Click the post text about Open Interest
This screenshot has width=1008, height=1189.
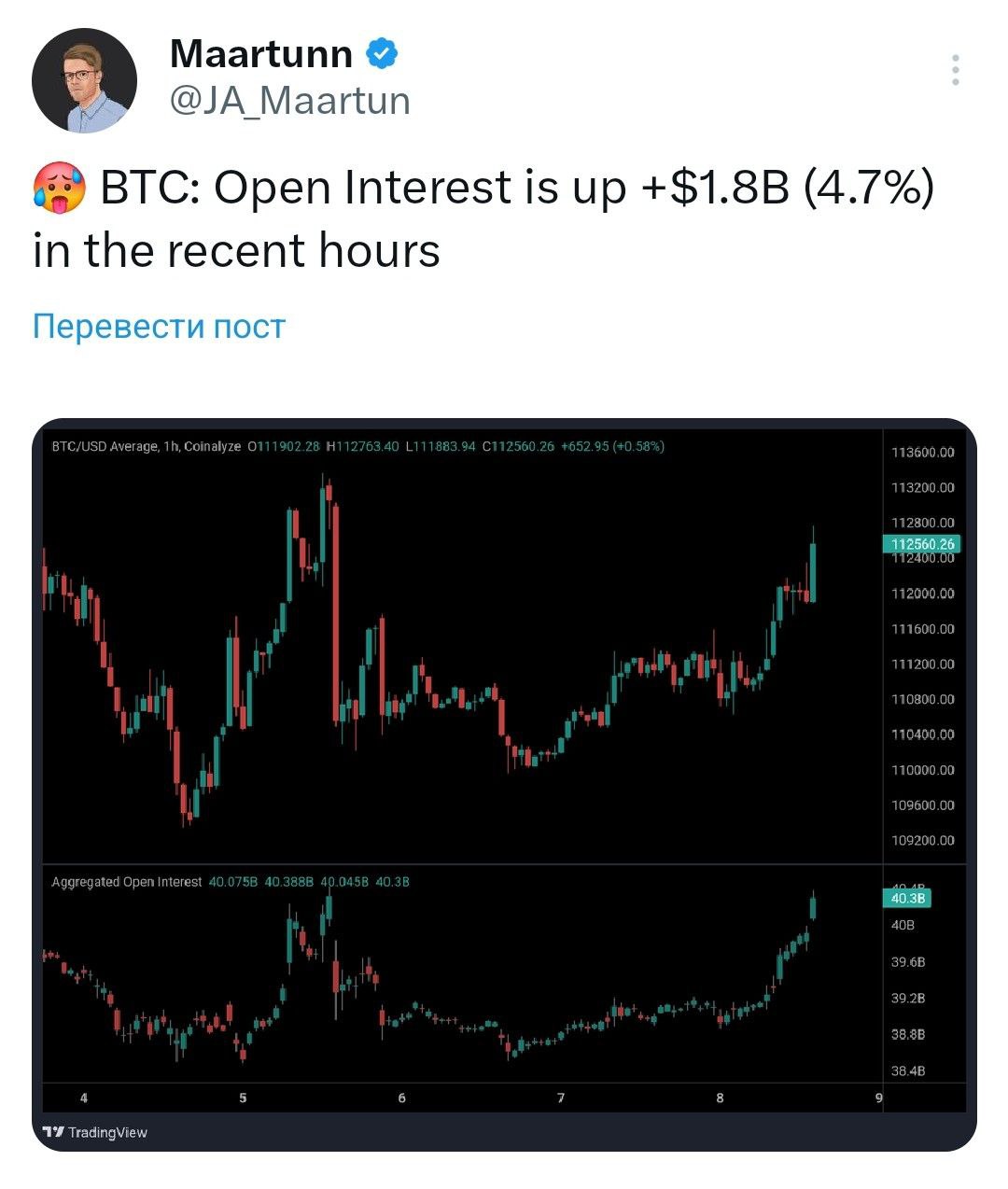pos(483,218)
